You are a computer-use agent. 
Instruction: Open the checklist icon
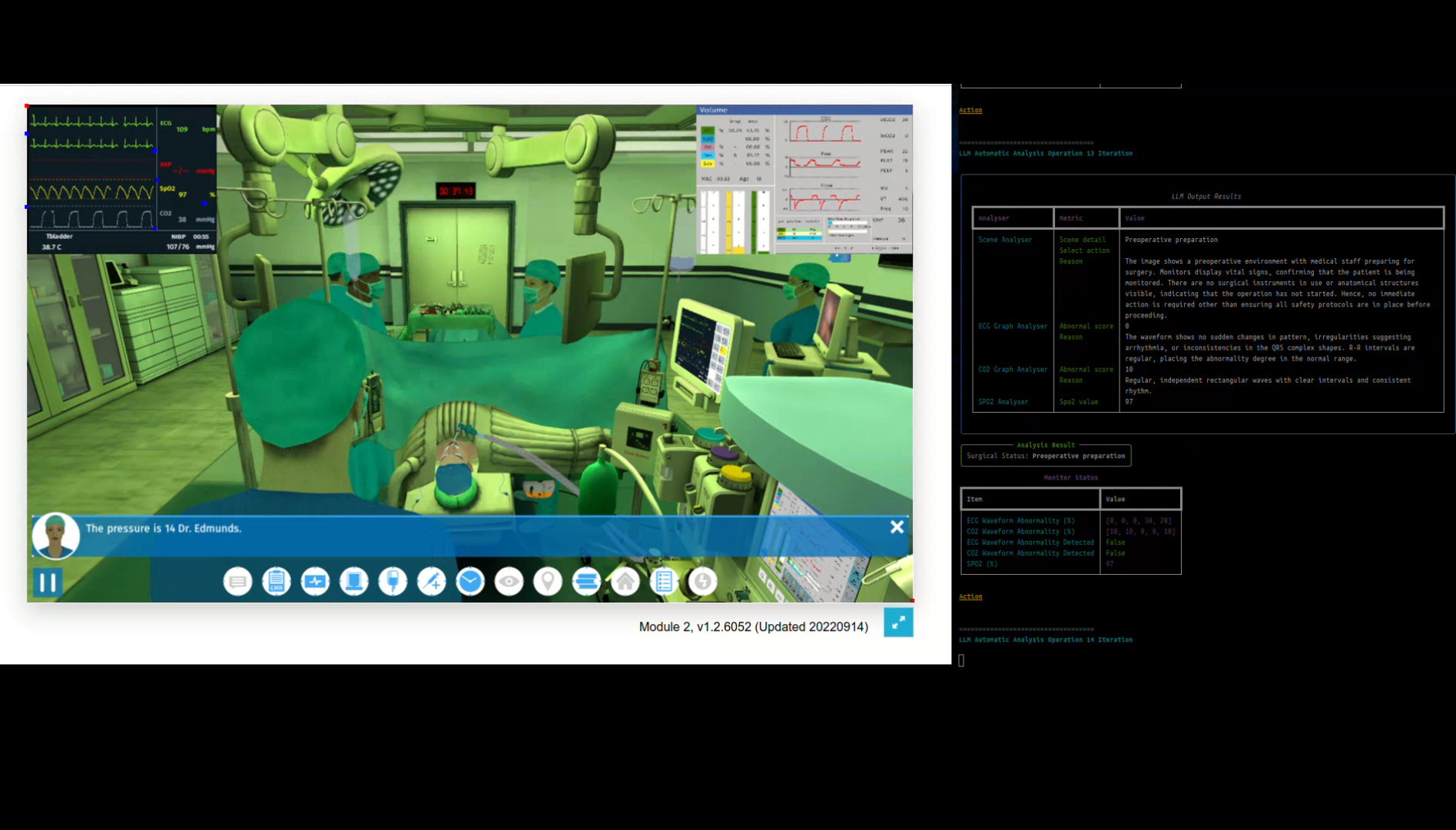point(664,582)
